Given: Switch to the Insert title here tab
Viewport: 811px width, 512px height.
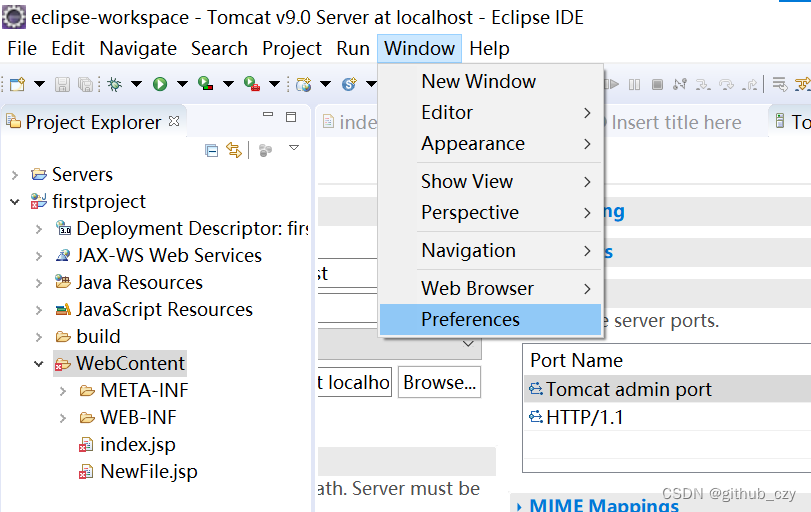Looking at the screenshot, I should click(x=676, y=123).
